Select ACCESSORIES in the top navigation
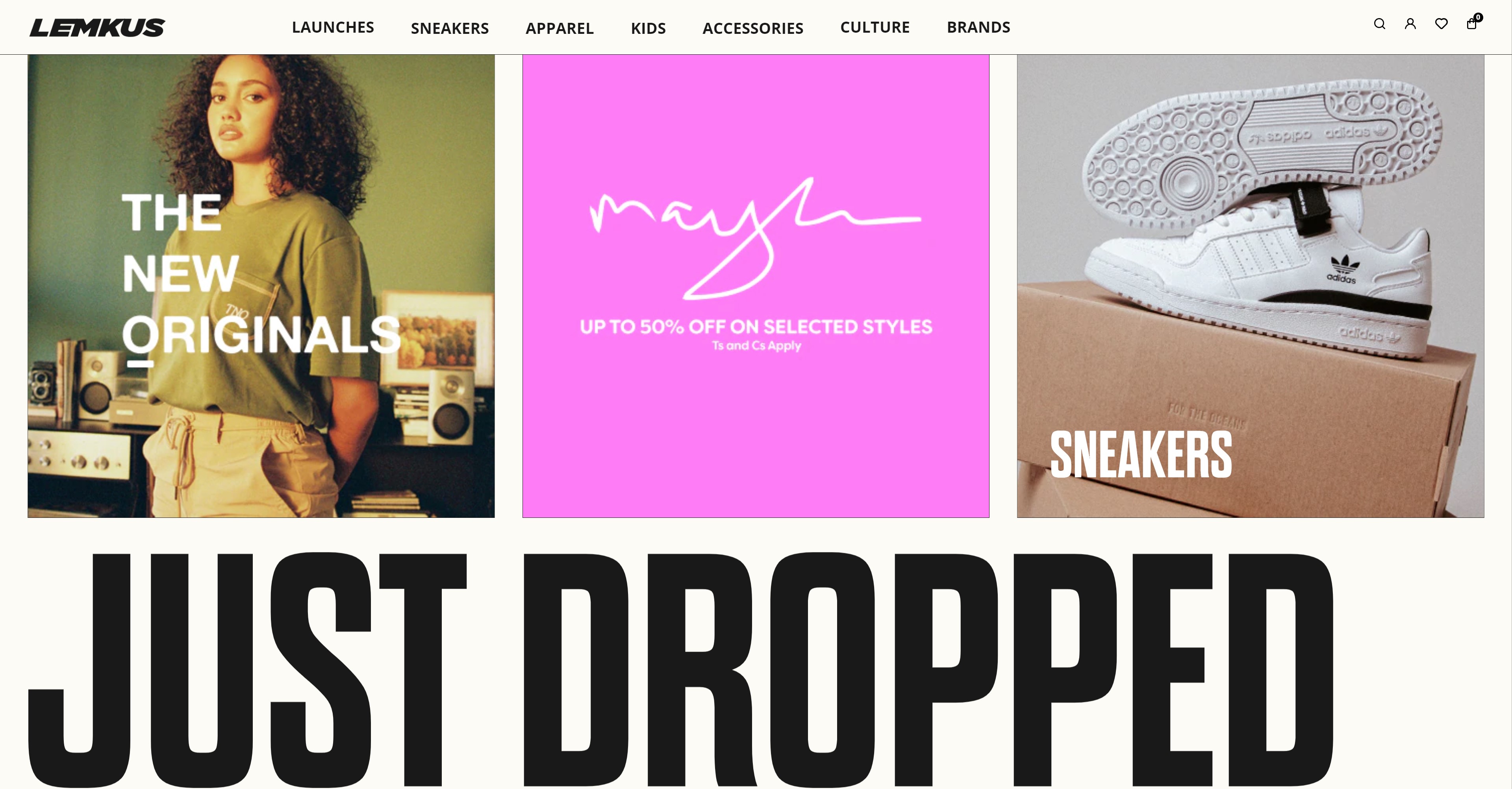This screenshot has width=1512, height=789. 752,28
